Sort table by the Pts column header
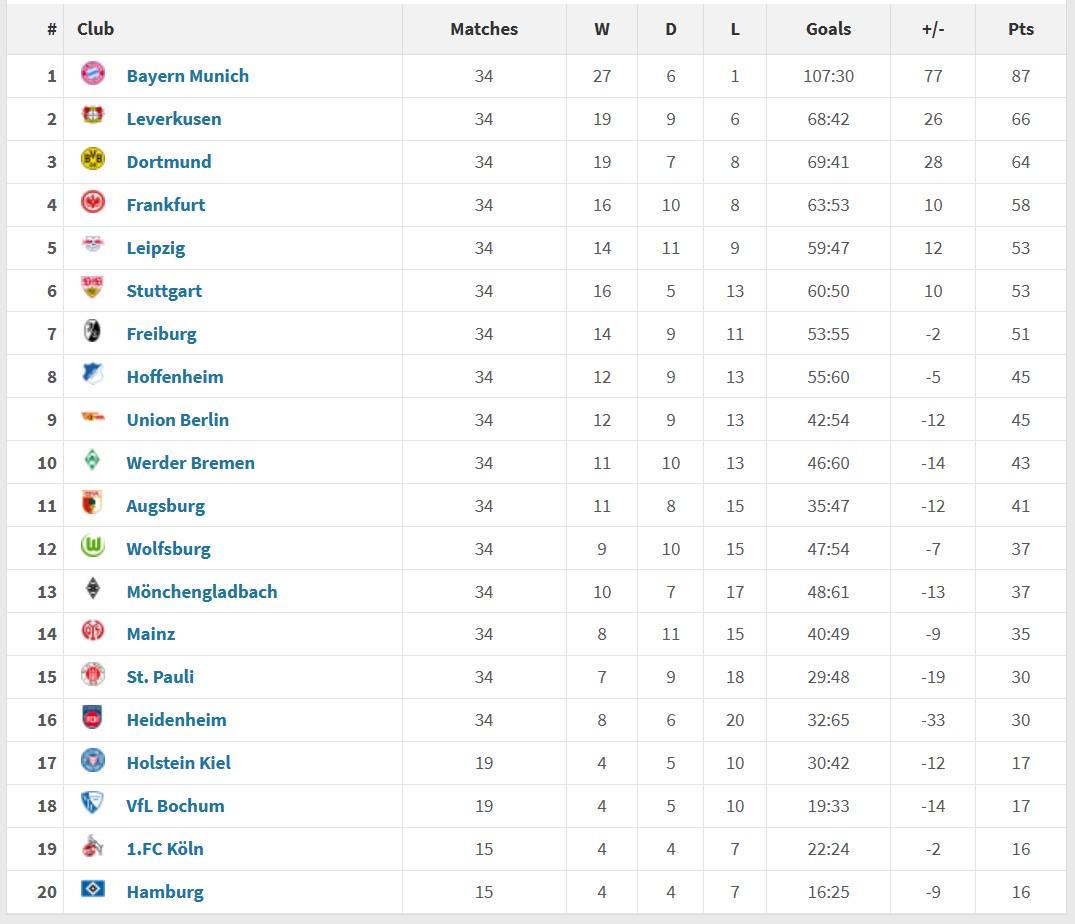The width and height of the screenshot is (1075, 924). tap(1020, 29)
